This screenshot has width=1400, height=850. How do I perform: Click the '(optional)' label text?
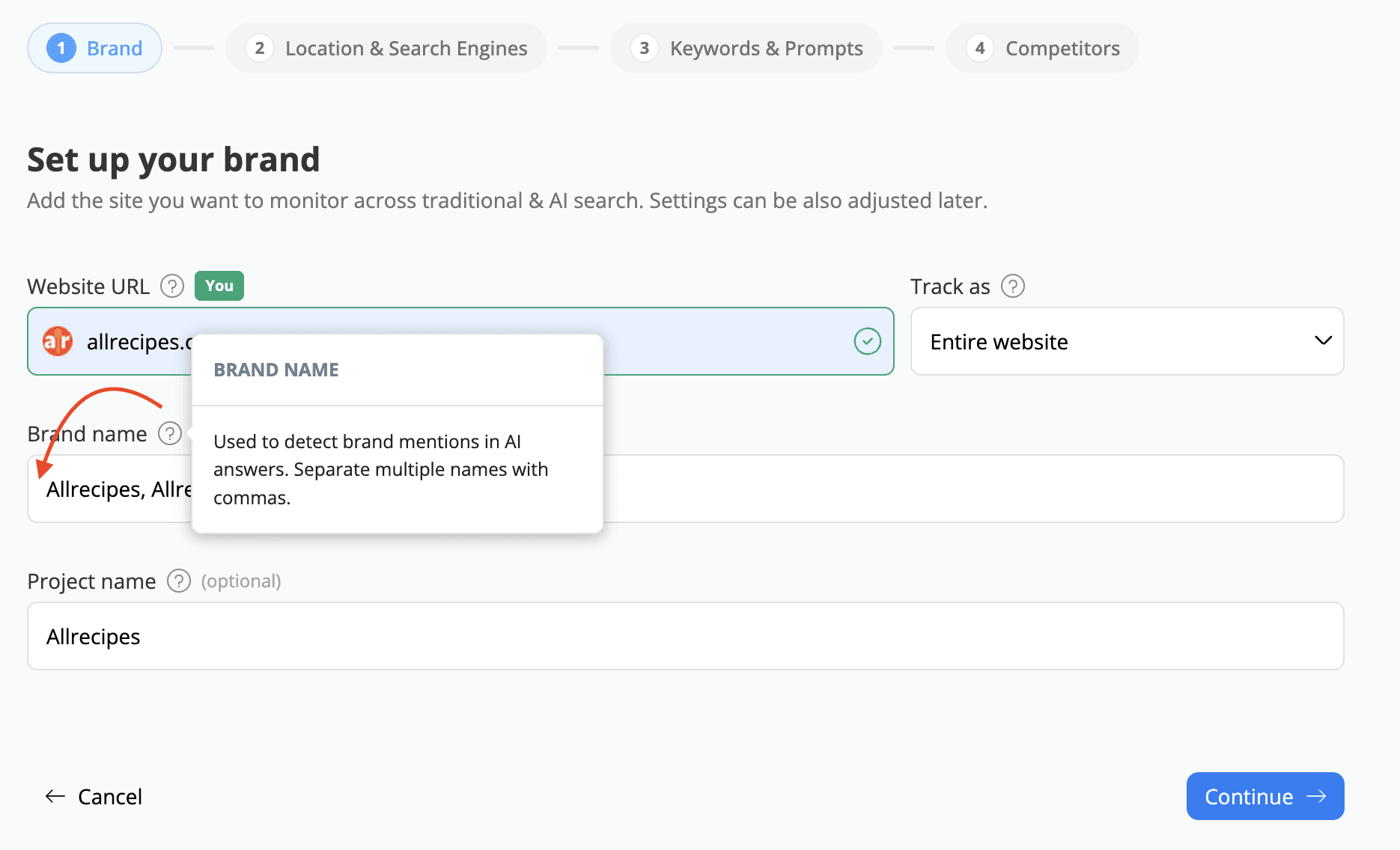pos(241,581)
